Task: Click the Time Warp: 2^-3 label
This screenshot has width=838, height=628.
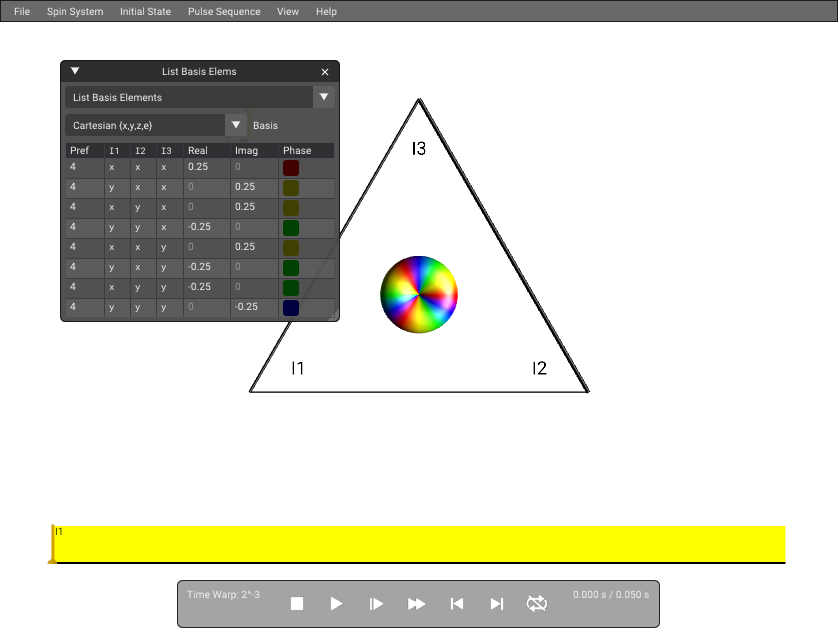Action: (x=223, y=594)
